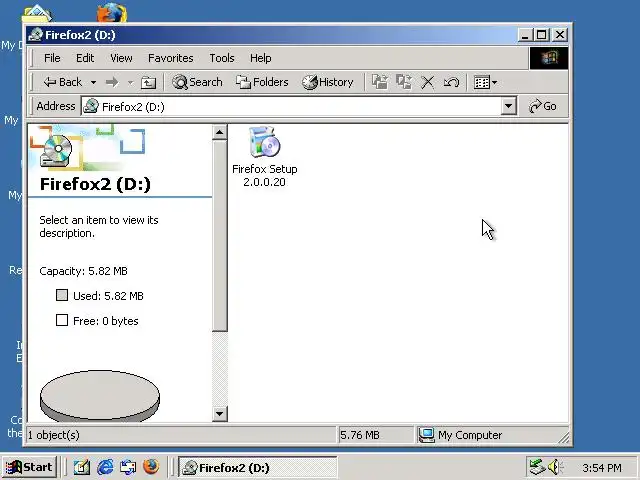Click the 'Capacity: 5.82 MB' text
Image resolution: width=640 pixels, height=480 pixels.
point(83,271)
